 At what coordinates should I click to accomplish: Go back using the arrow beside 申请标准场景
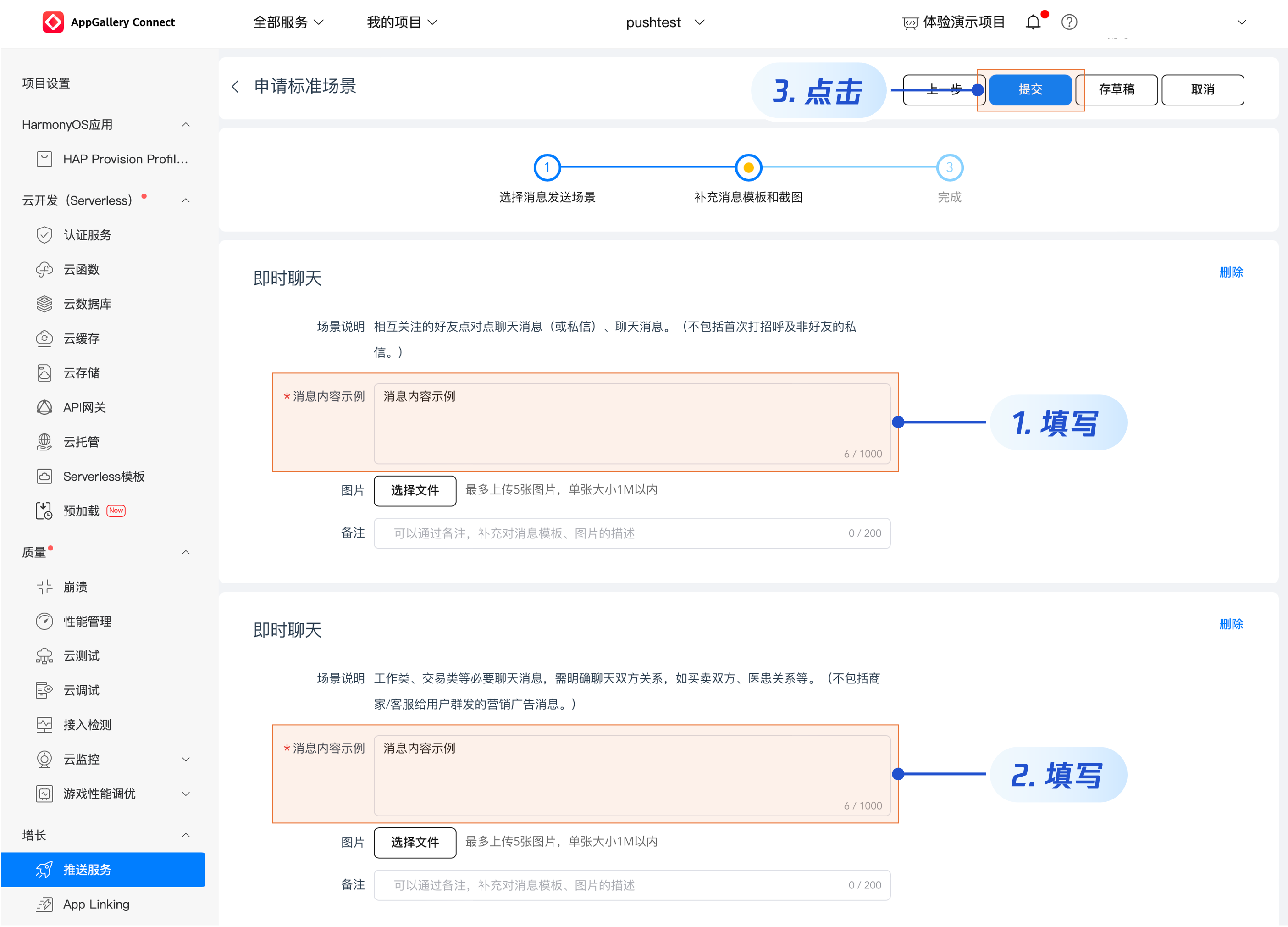[x=236, y=86]
